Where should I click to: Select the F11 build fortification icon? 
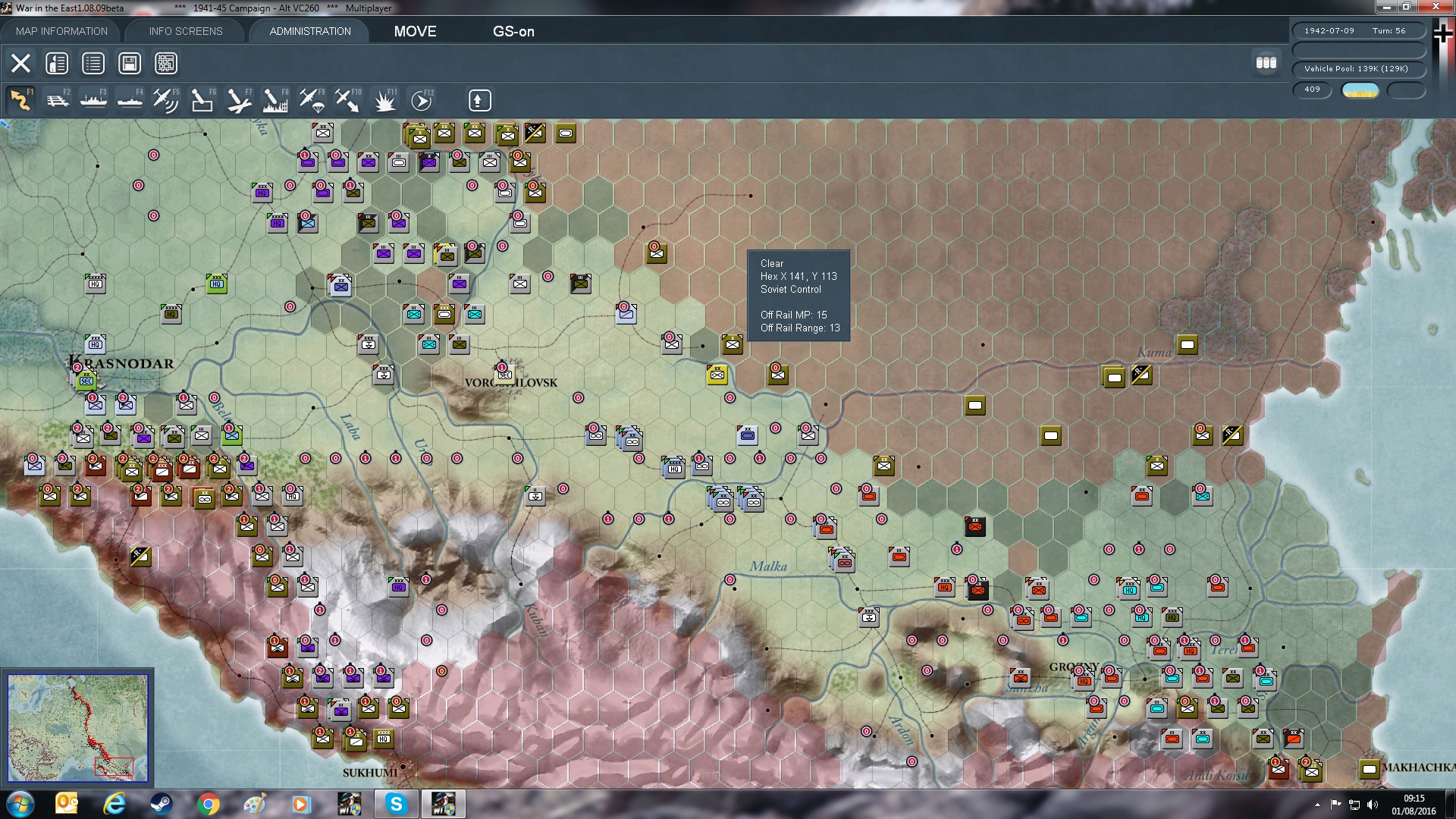(x=384, y=100)
